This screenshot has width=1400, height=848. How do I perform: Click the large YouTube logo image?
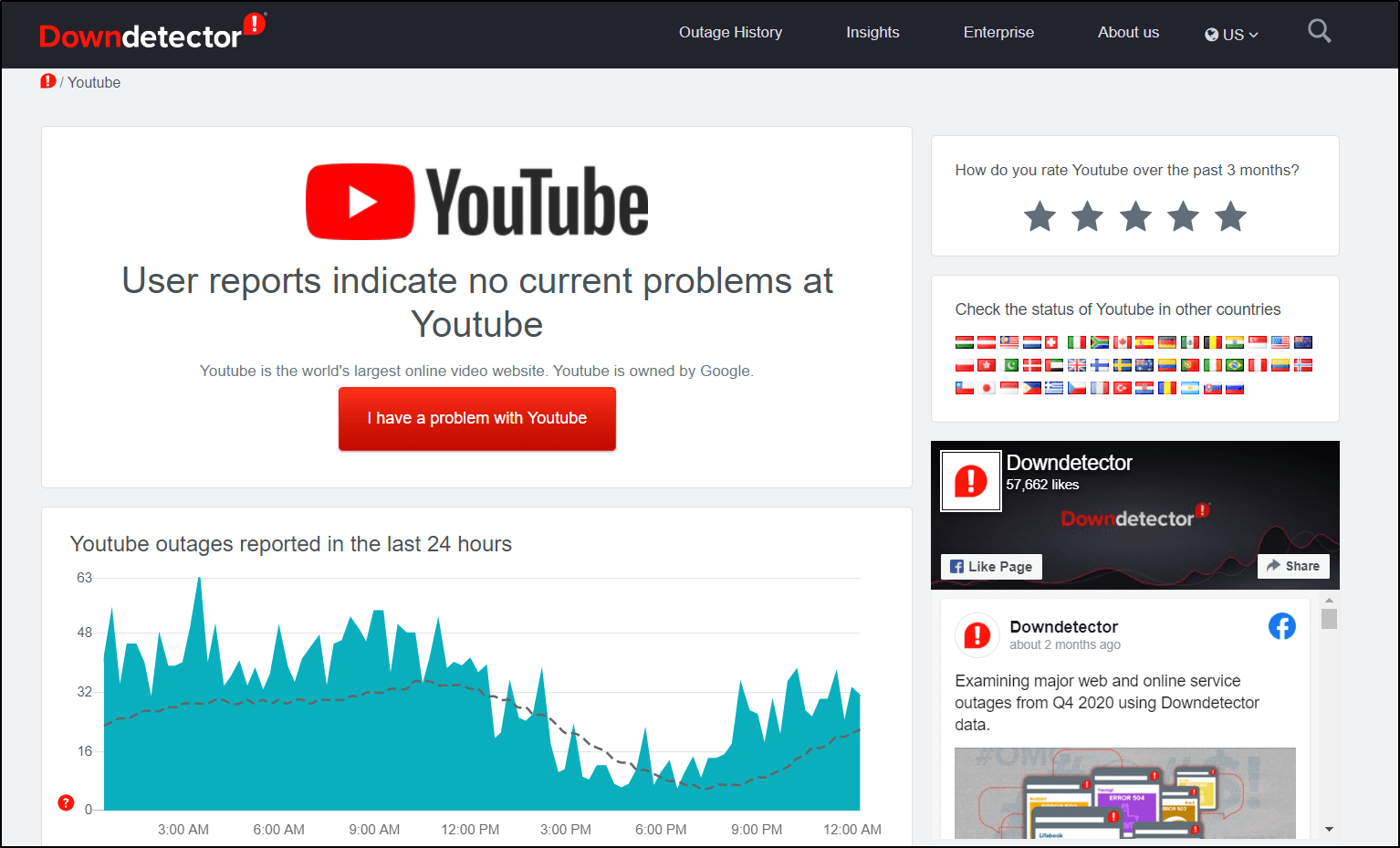pyautogui.click(x=477, y=202)
